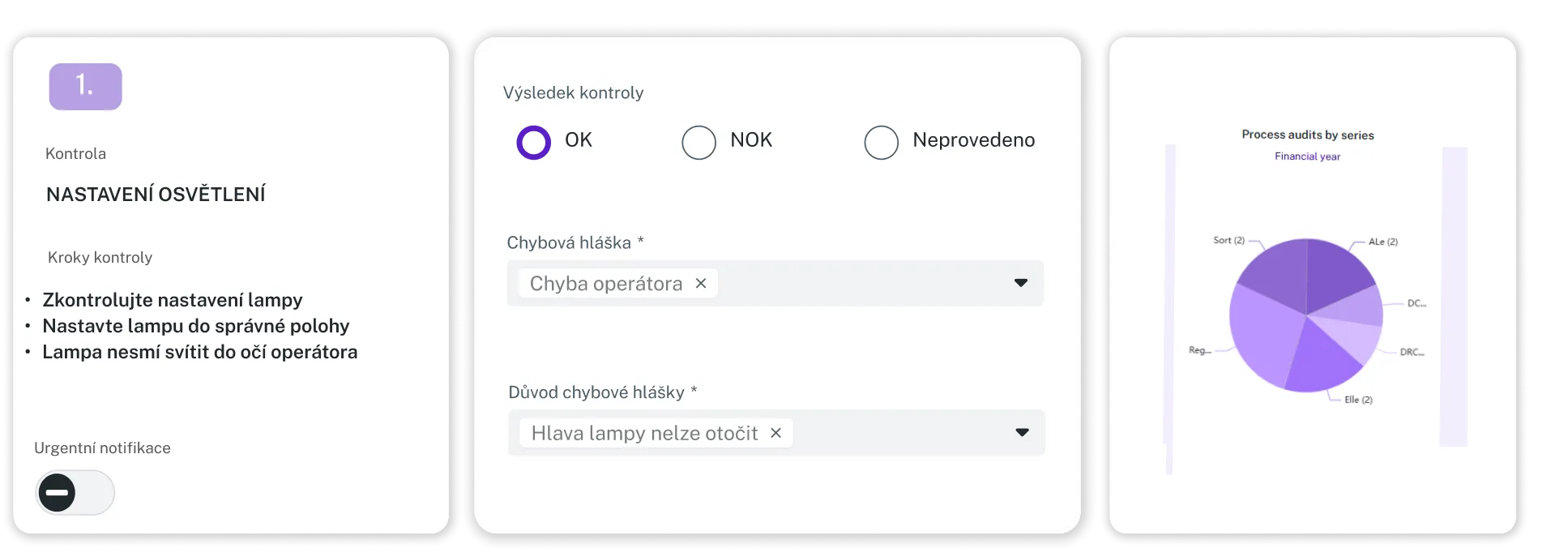
Task: Remove the Hlava lampy nelze otočit tag
Action: pos(775,433)
